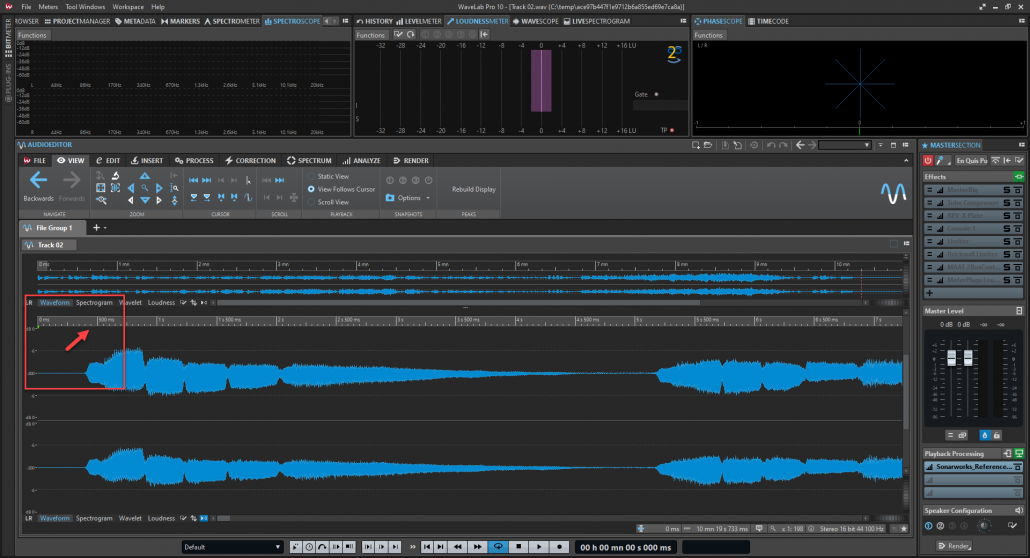Toggle Playback Processing green button
This screenshot has width=1030, height=558.
(x=1019, y=454)
